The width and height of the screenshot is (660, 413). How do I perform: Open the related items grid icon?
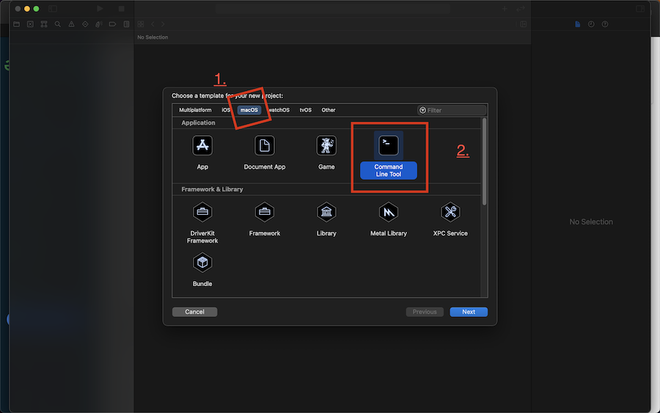pyautogui.click(x=141, y=24)
